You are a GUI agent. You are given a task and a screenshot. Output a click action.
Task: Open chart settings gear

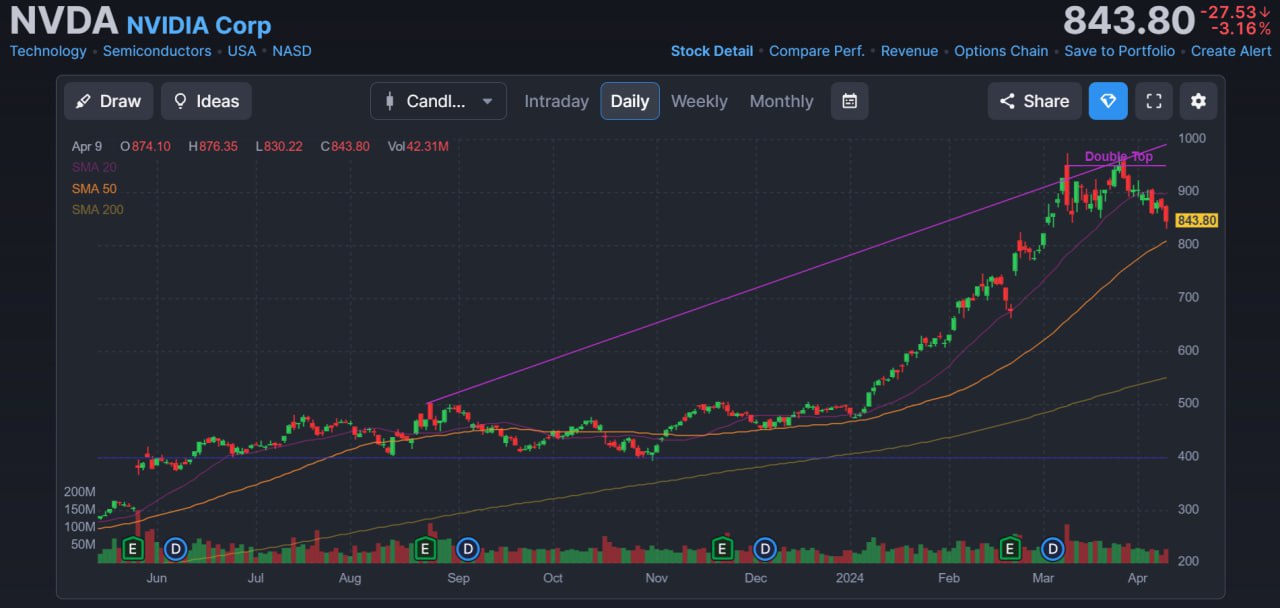pyautogui.click(x=1198, y=101)
